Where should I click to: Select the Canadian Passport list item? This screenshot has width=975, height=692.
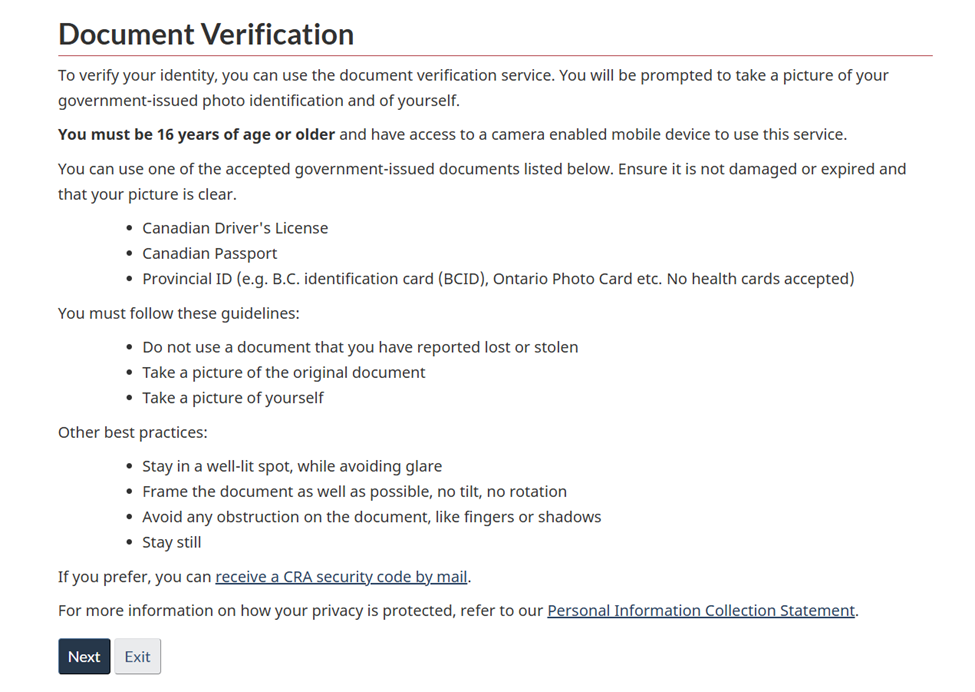[210, 254]
